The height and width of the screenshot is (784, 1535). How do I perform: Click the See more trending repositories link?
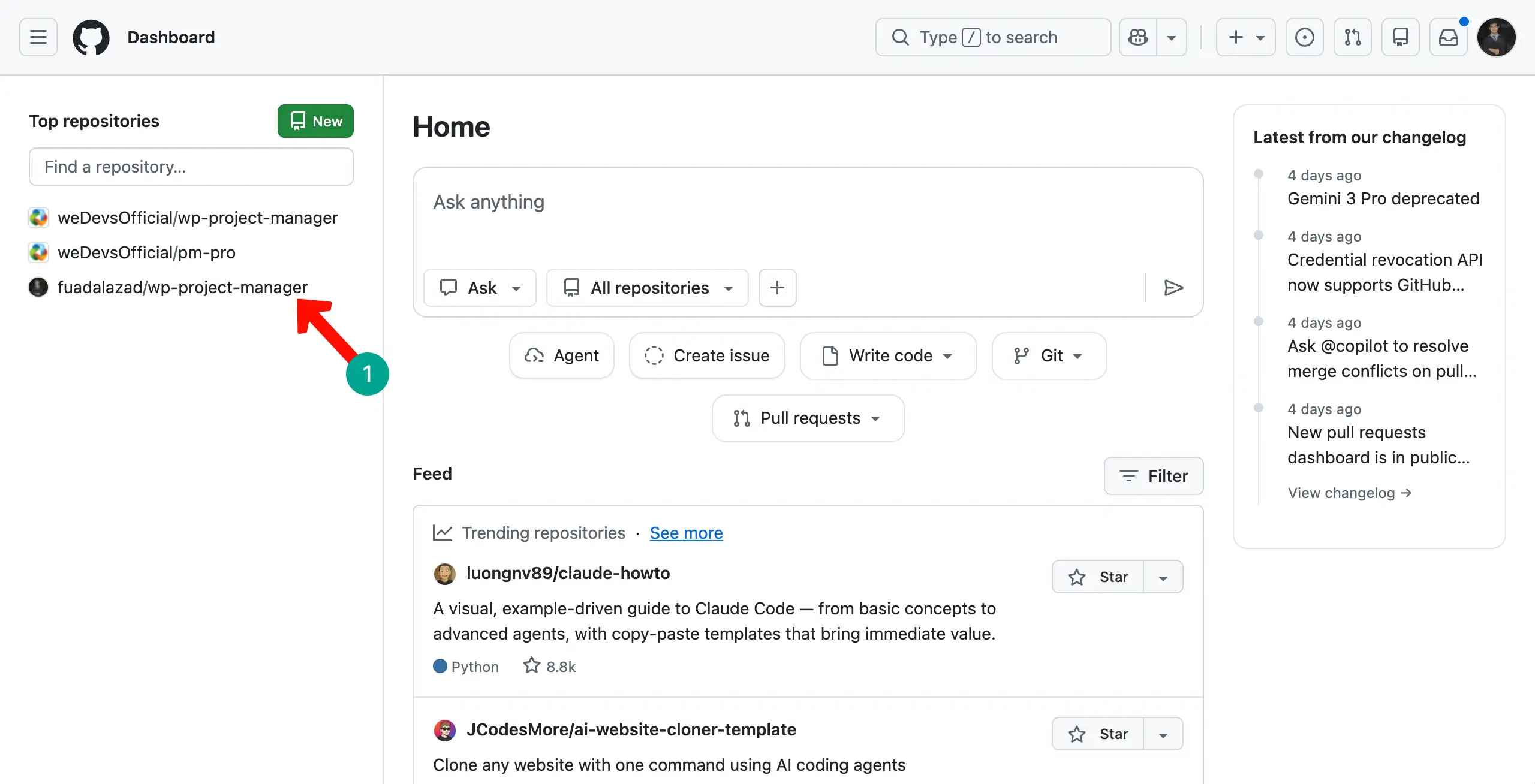click(686, 533)
